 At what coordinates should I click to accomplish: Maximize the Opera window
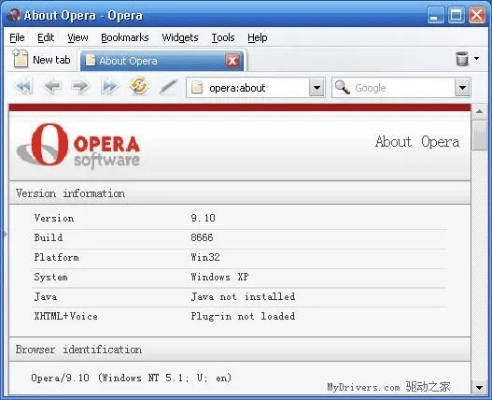click(456, 15)
